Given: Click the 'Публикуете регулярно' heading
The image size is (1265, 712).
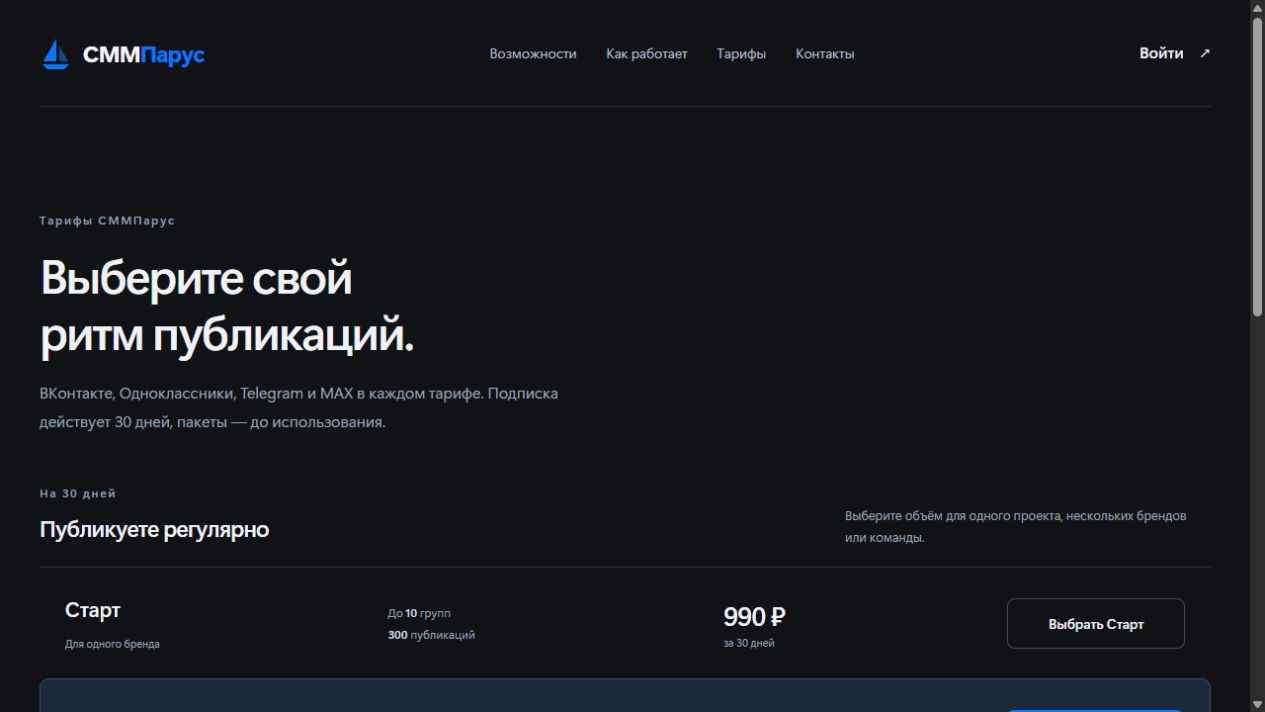Looking at the screenshot, I should coord(154,530).
